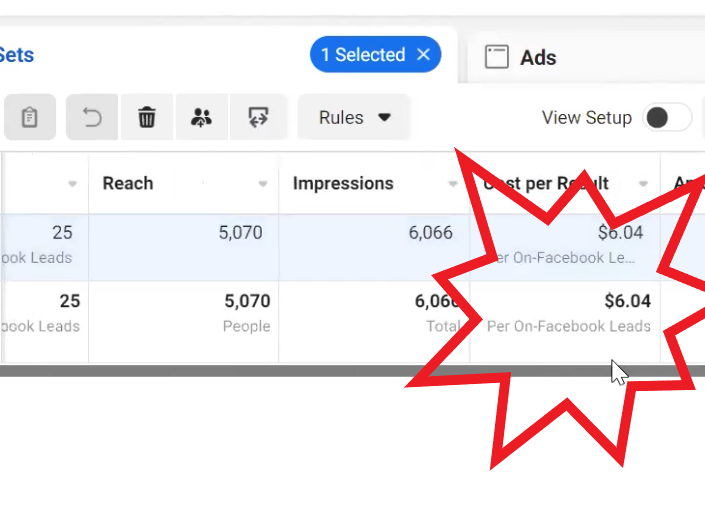705x529 pixels.
Task: Click the clipboard paste icon
Action: (x=30, y=117)
